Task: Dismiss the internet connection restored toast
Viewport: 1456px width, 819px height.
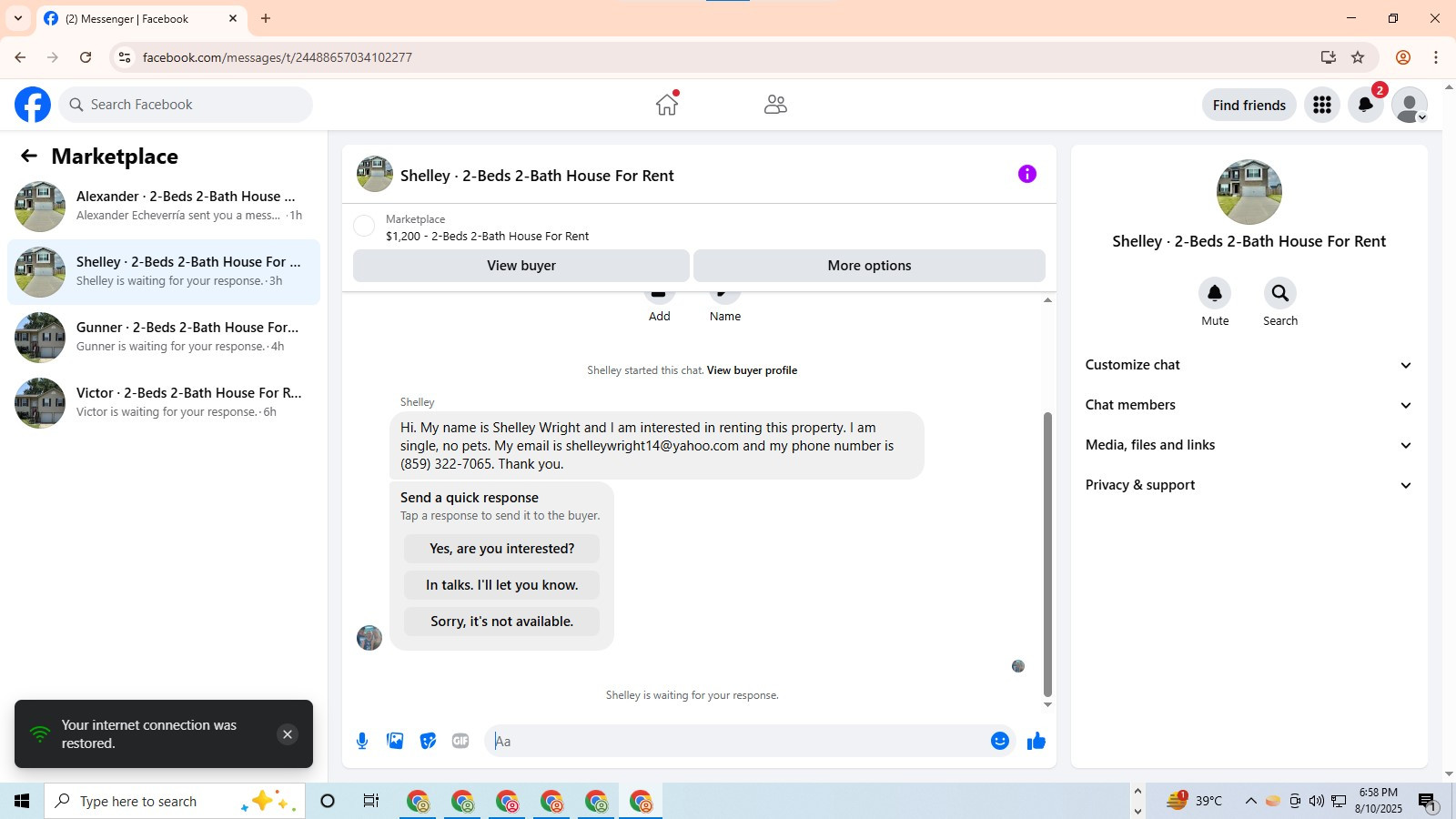Action: point(288,734)
